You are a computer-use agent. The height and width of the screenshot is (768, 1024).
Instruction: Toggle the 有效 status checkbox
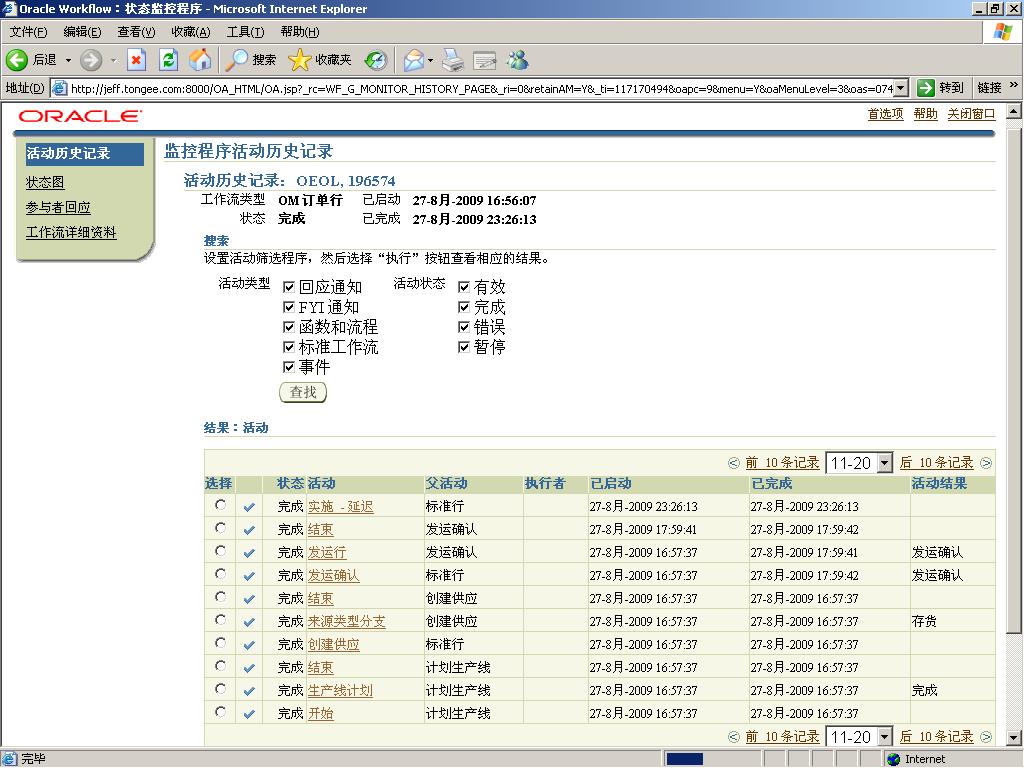tap(464, 287)
